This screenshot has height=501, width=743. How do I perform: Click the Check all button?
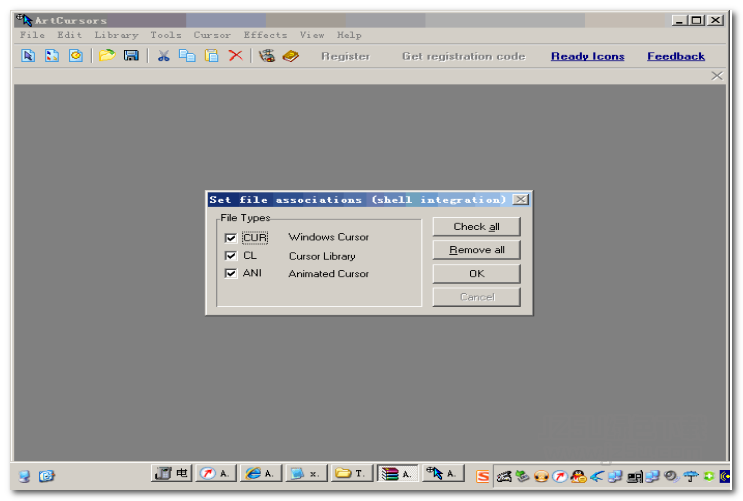tap(476, 227)
